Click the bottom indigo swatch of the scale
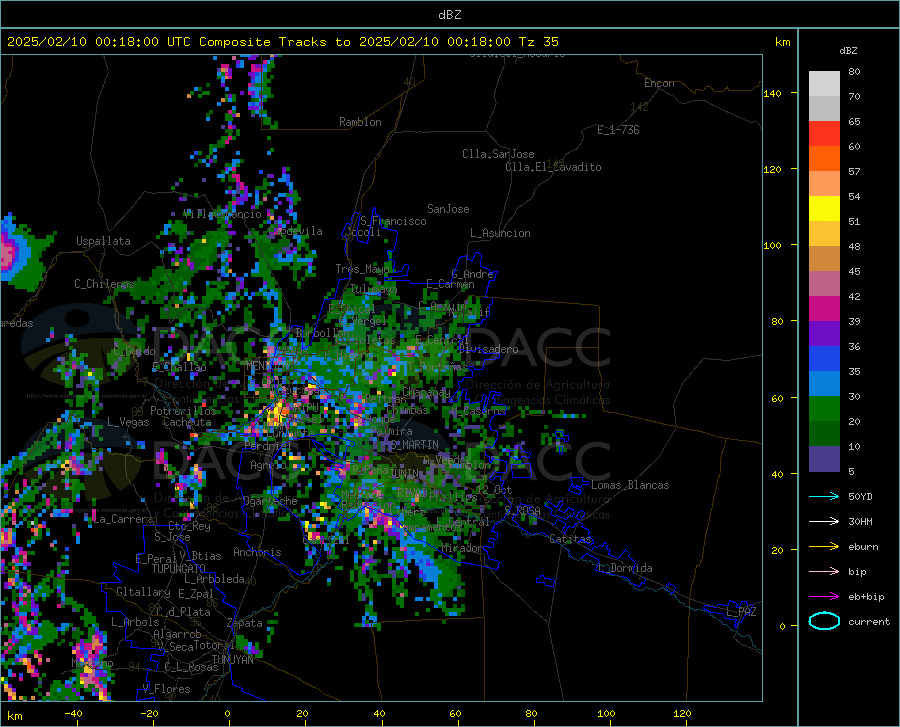 click(824, 459)
